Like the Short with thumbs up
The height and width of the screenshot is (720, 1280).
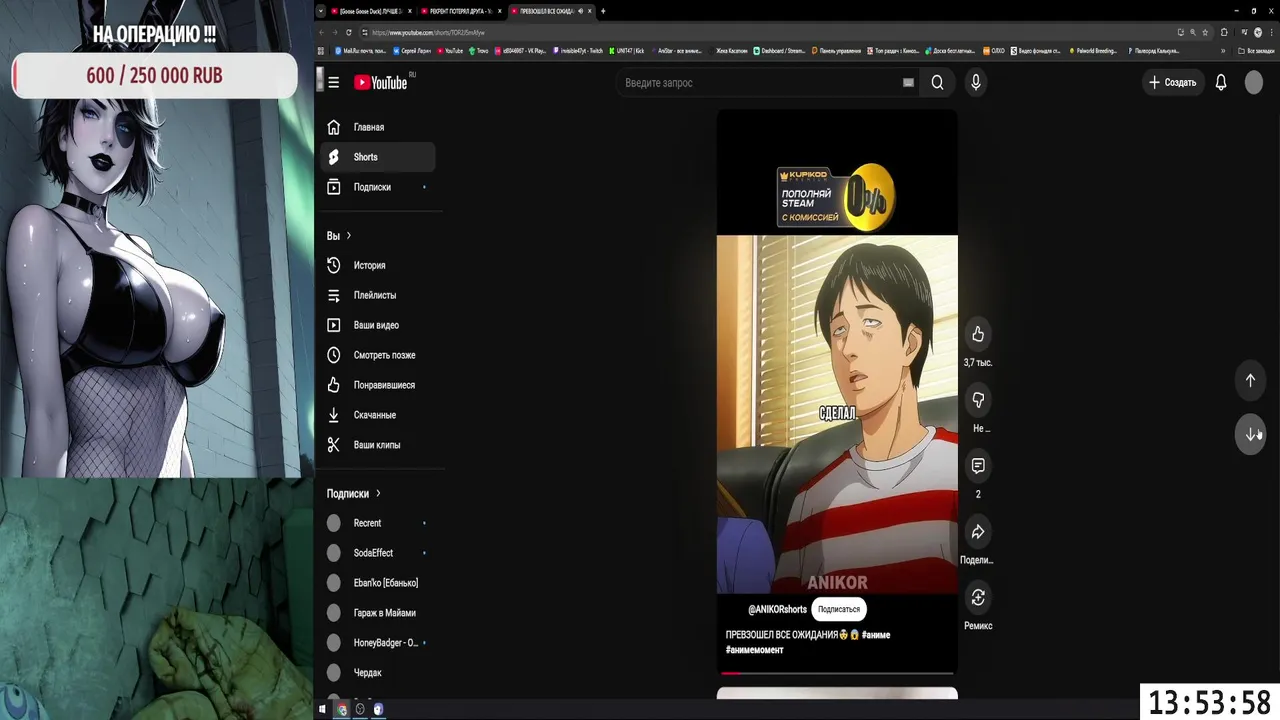tap(978, 334)
